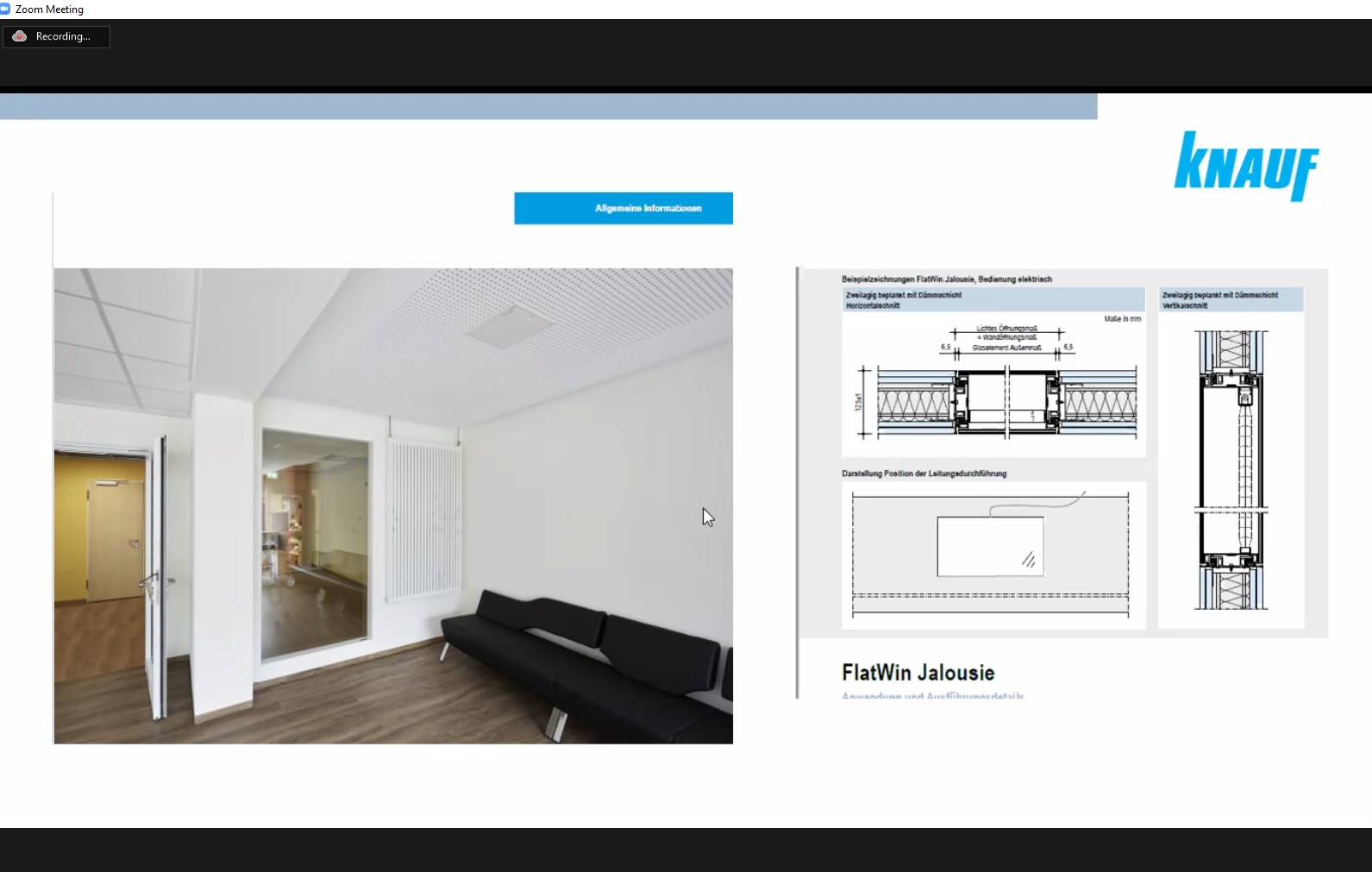Click the green exit sign reflected in window
The width and height of the screenshot is (1372, 872).
pyautogui.click(x=273, y=472)
